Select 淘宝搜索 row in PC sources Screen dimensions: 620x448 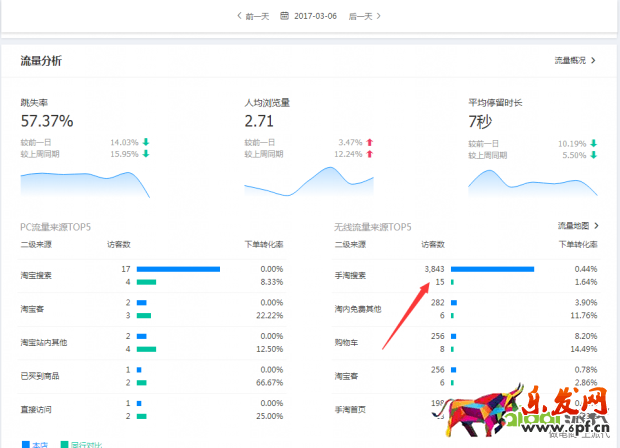[152, 276]
